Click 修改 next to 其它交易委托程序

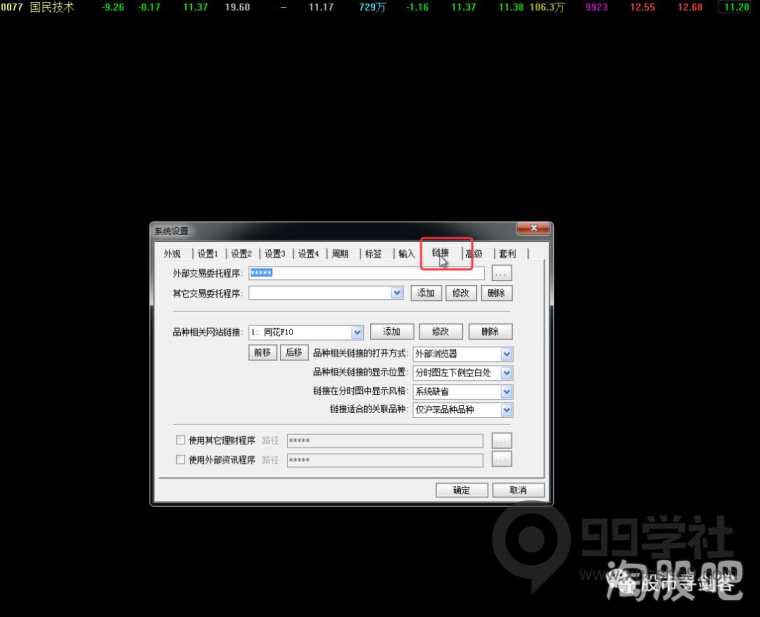460,293
